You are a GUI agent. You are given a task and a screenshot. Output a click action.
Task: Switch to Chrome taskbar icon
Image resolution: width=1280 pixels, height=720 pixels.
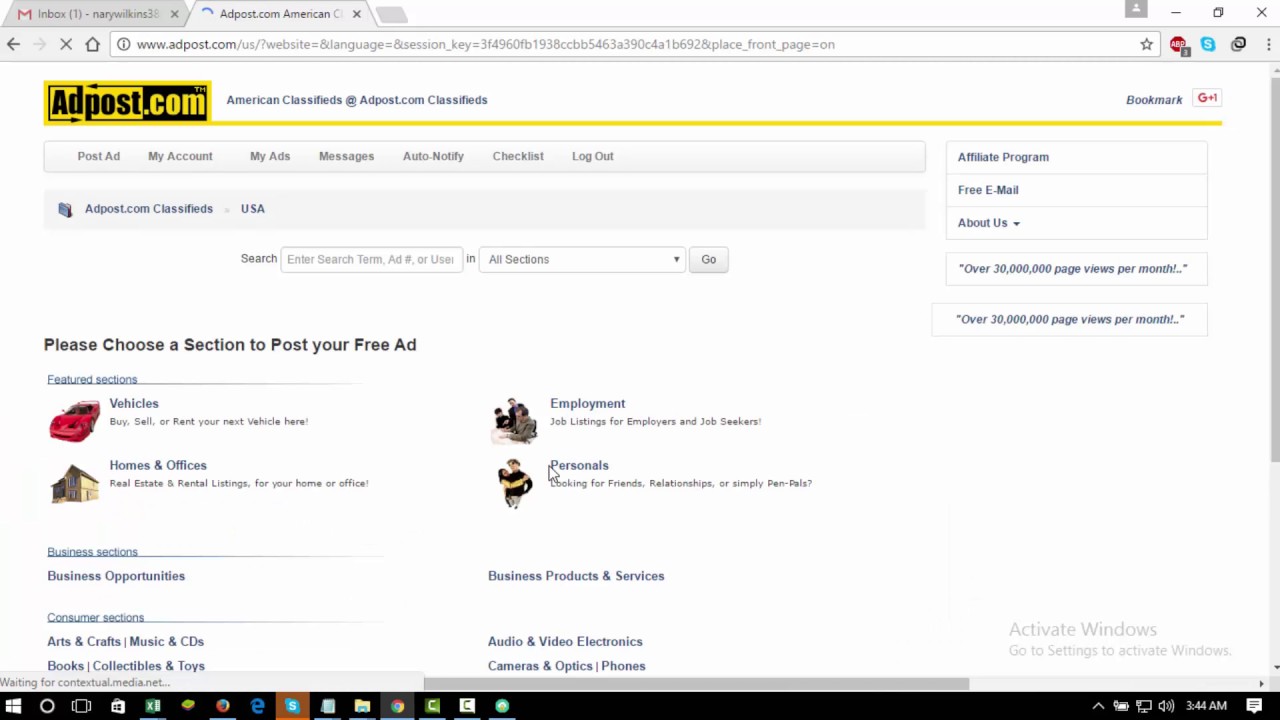click(x=397, y=706)
